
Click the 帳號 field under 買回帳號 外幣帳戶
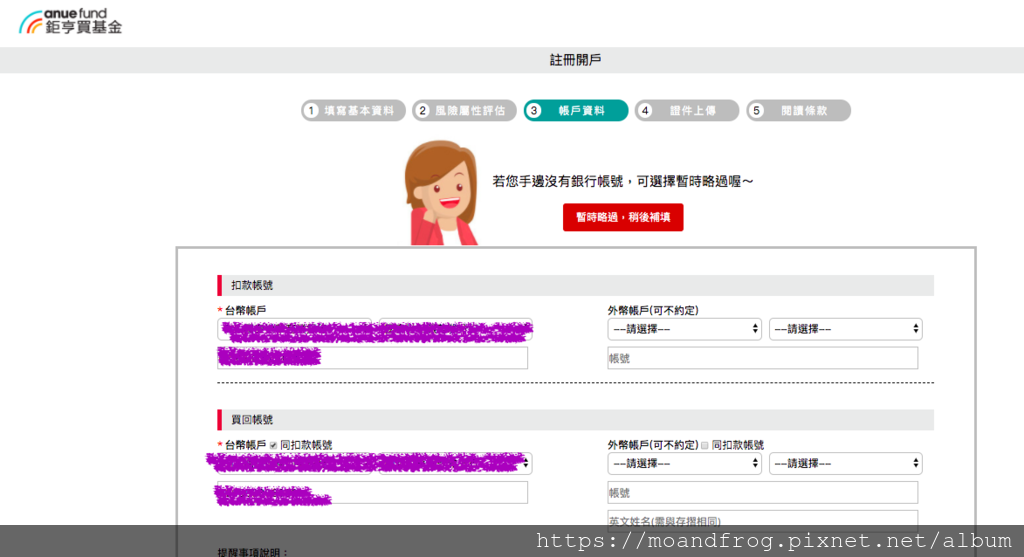click(x=762, y=492)
